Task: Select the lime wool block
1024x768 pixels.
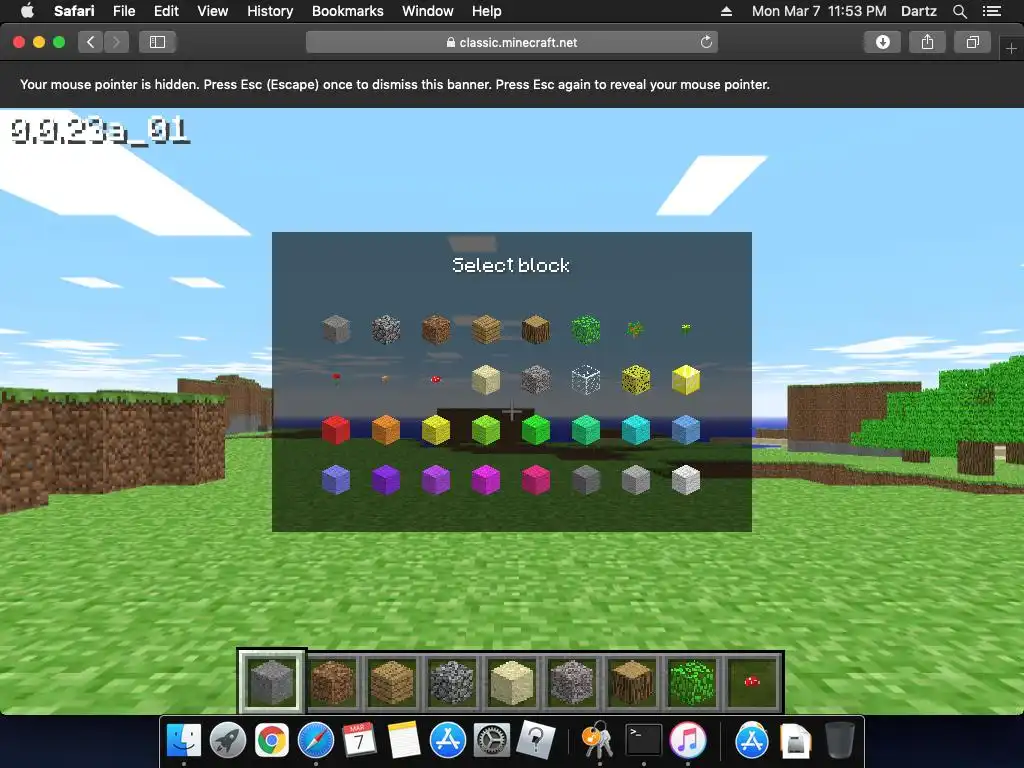Action: click(x=486, y=430)
